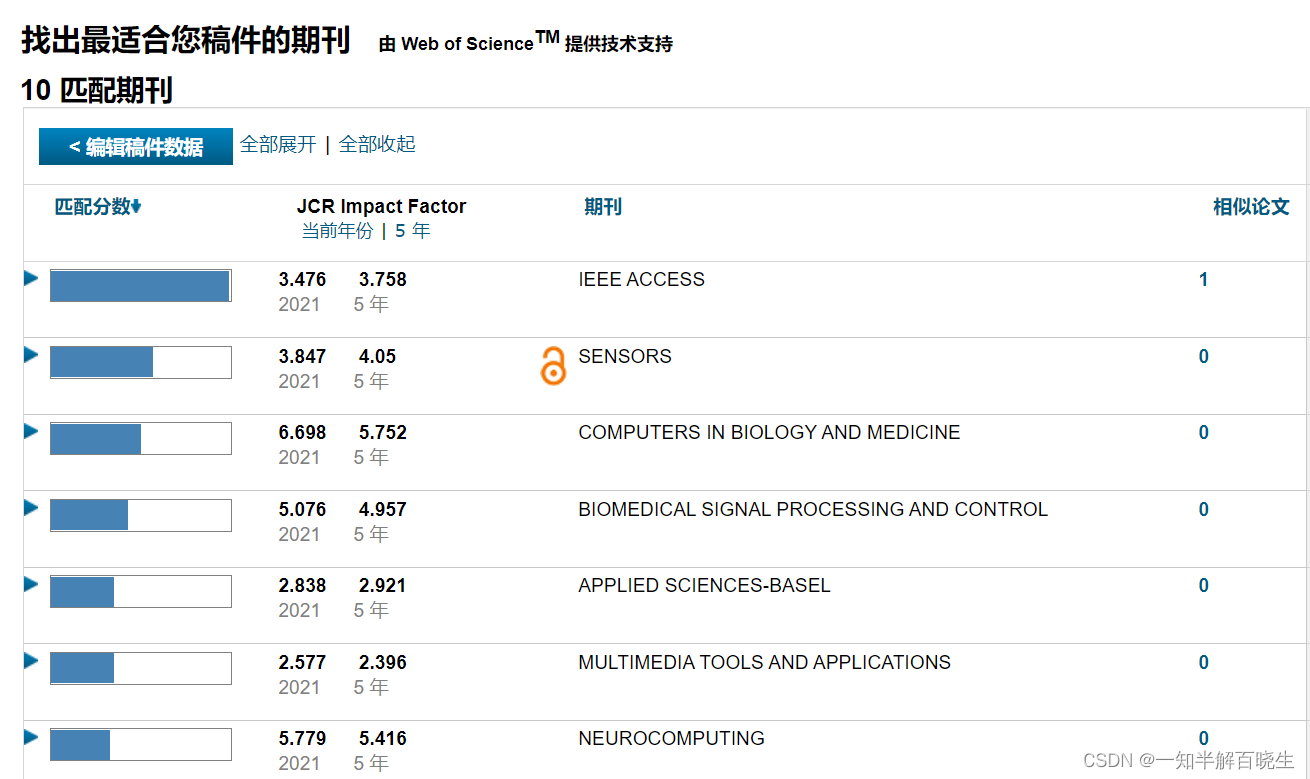Click the 编辑稿件数据 button
Viewport: 1310px width, 779px height.
136,147
